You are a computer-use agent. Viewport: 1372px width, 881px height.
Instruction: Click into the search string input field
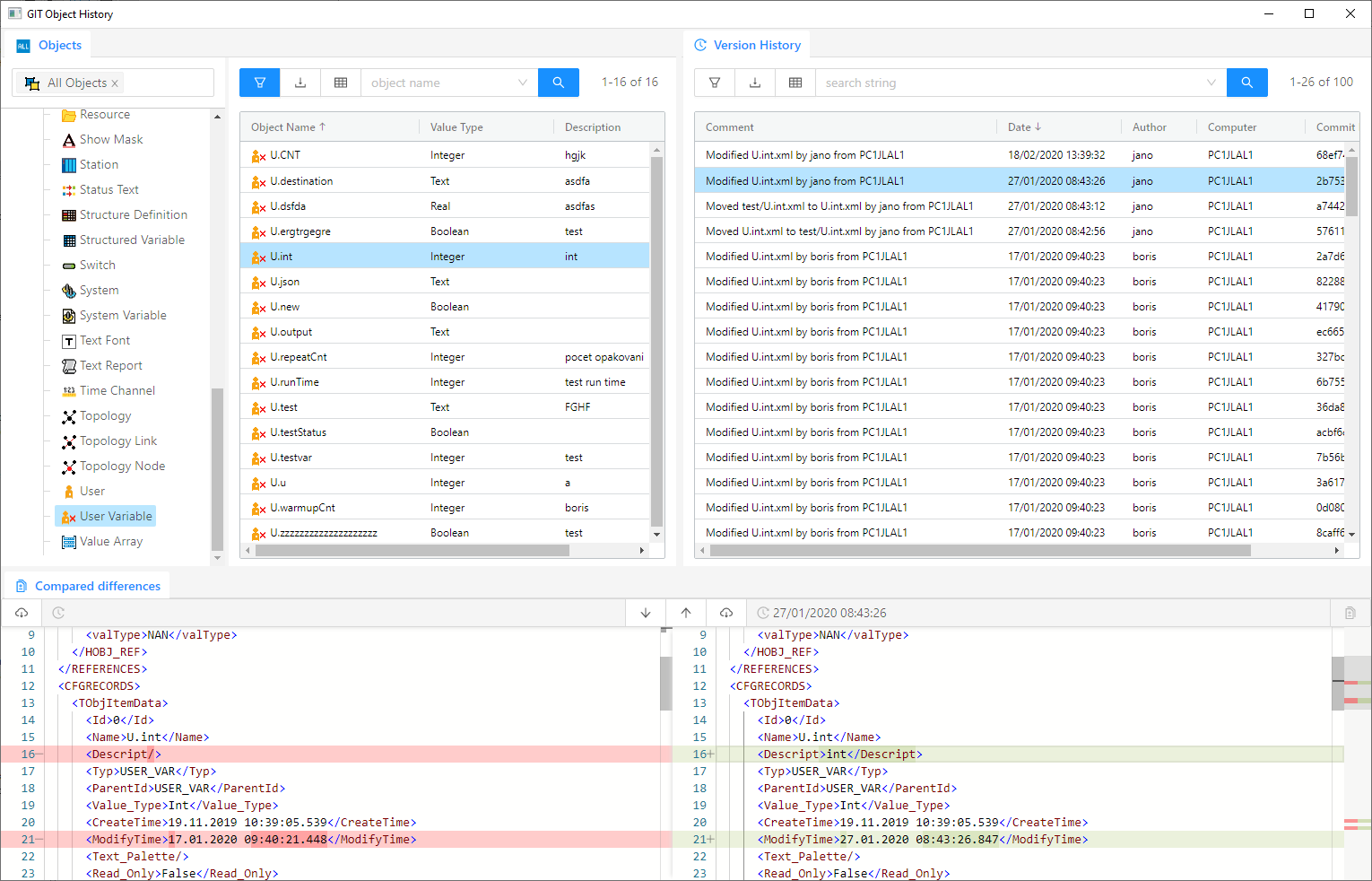coord(1009,83)
